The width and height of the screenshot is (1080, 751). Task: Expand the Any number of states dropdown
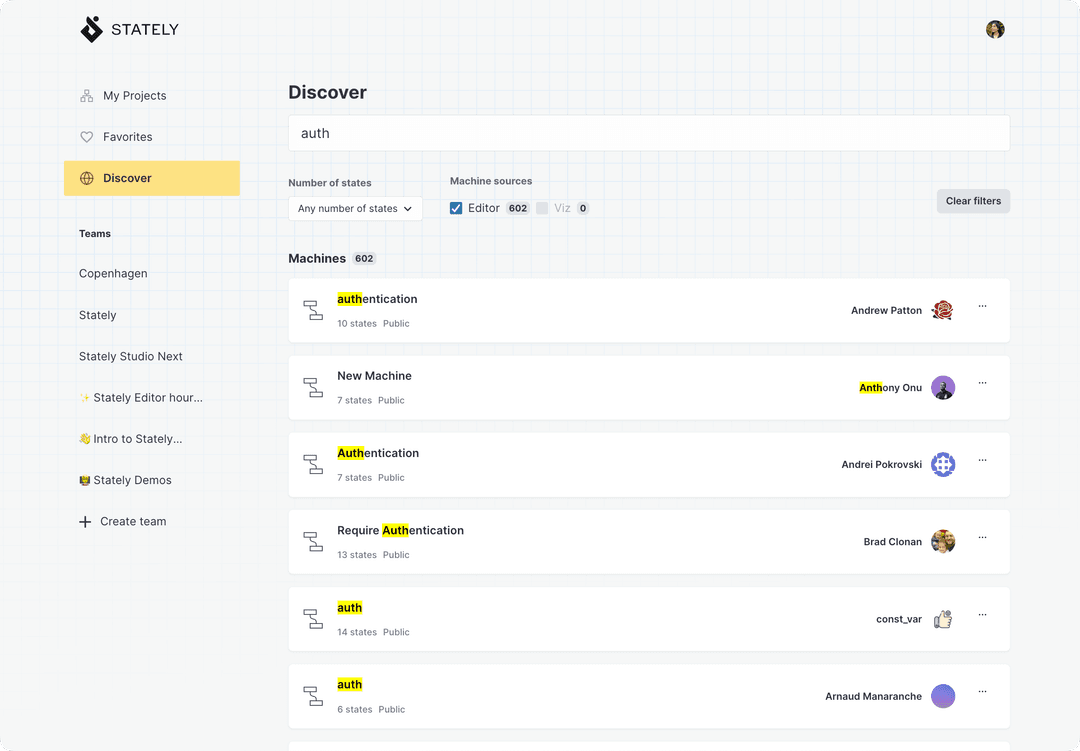coord(355,209)
